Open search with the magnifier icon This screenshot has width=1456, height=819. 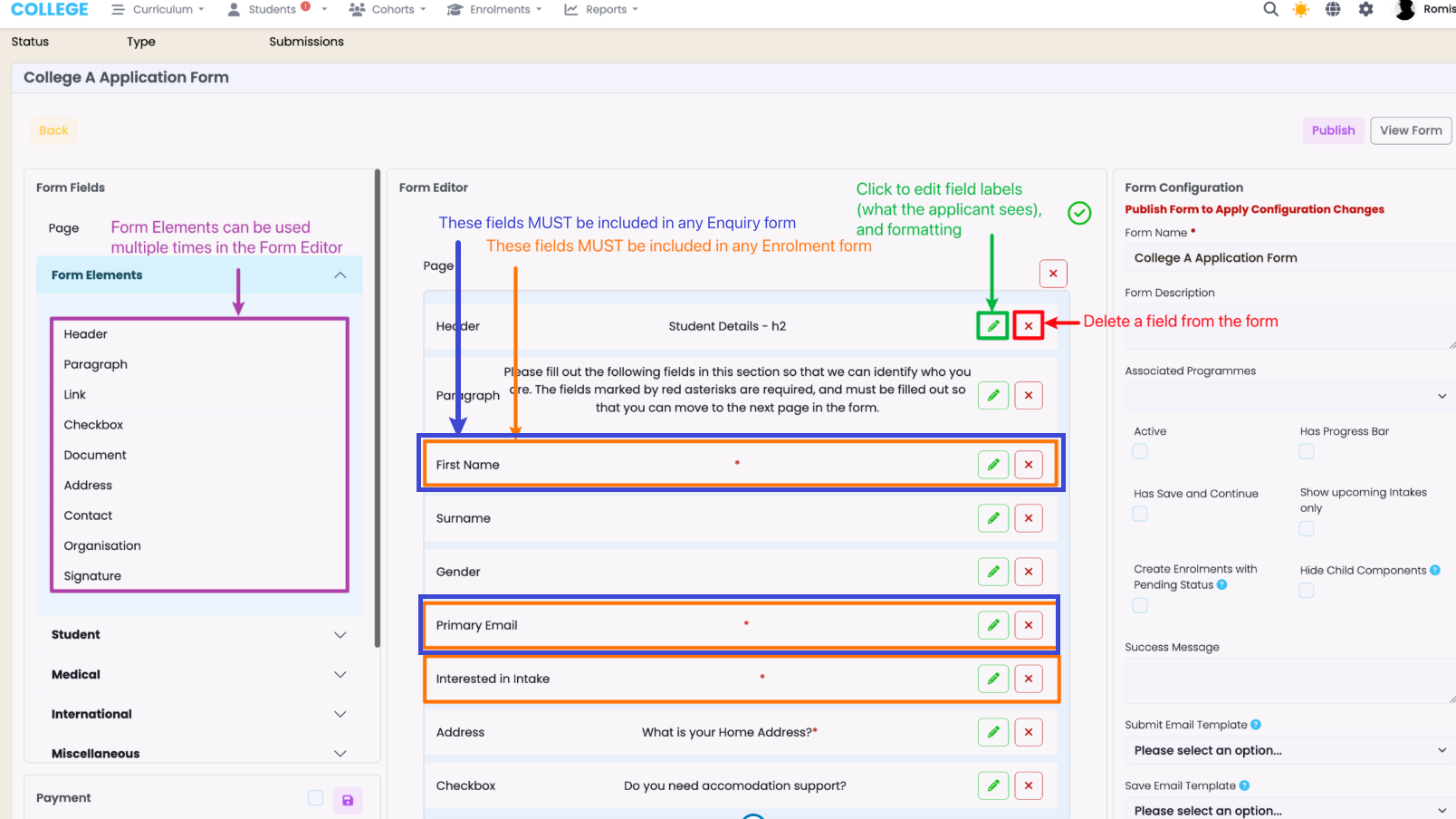tap(1270, 9)
